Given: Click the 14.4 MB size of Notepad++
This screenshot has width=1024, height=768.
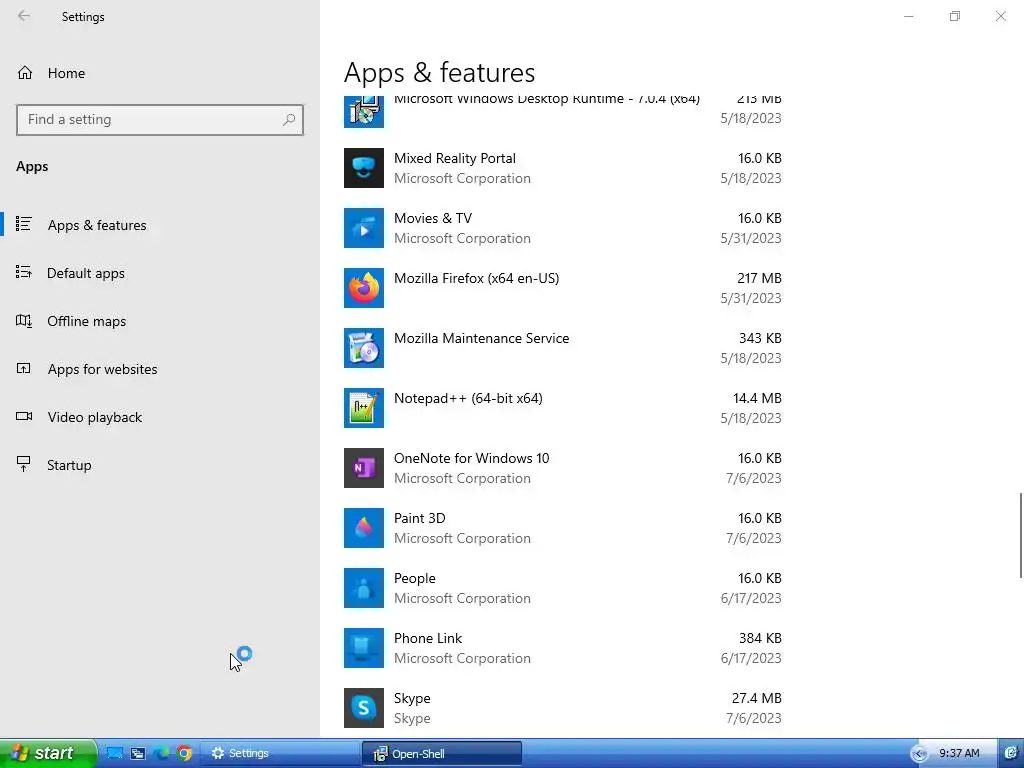Looking at the screenshot, I should coord(757,398).
